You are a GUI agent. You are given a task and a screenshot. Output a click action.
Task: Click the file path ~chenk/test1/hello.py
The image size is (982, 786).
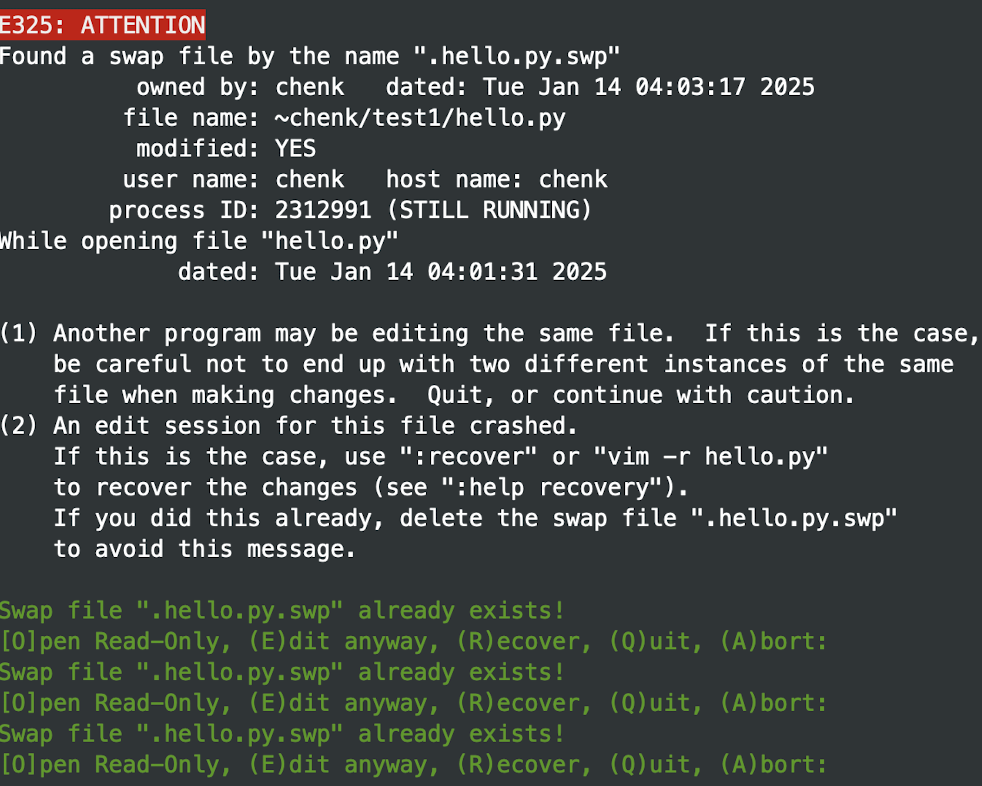pos(420,119)
